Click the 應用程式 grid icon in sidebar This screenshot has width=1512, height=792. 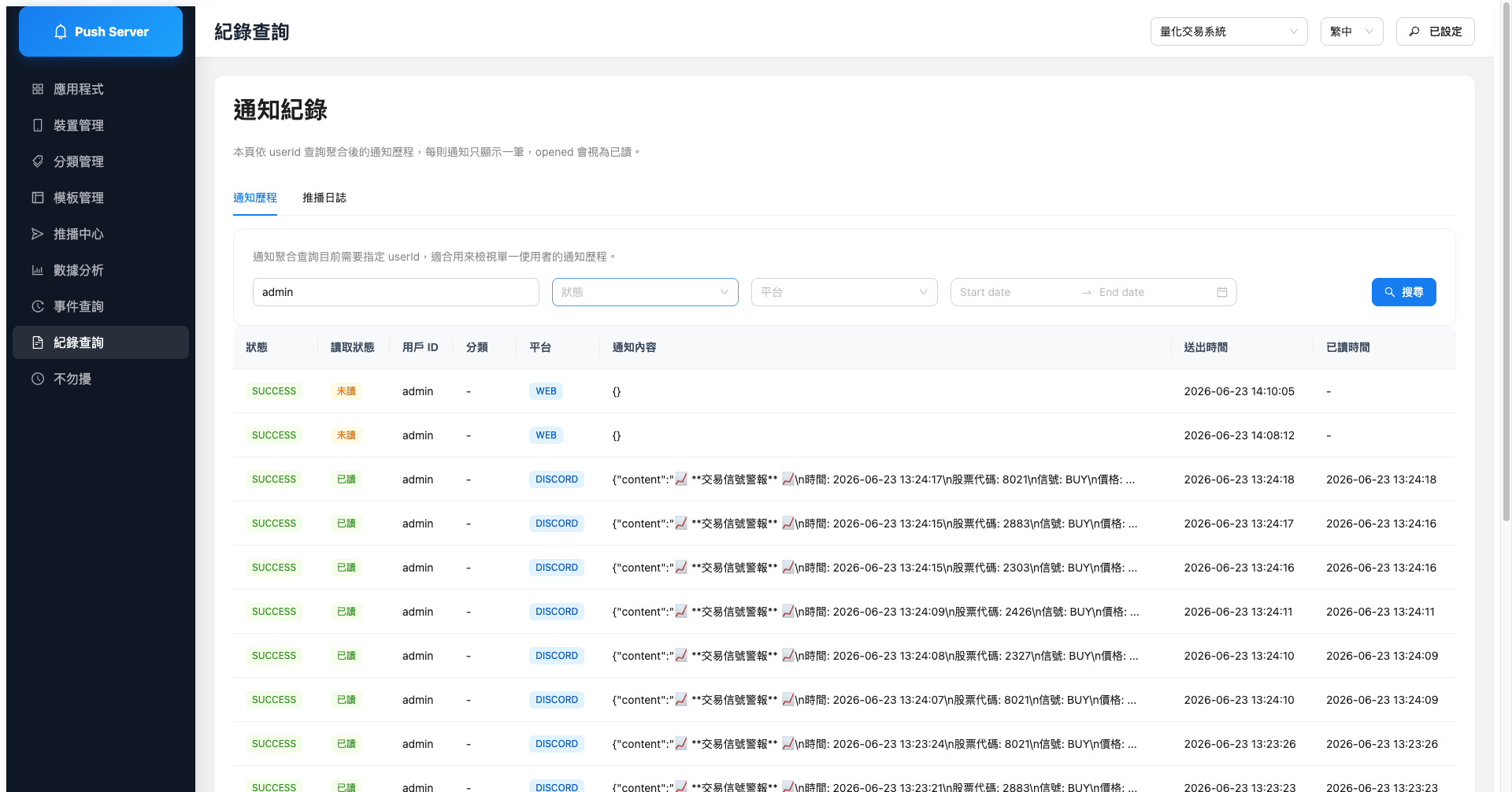(x=37, y=89)
